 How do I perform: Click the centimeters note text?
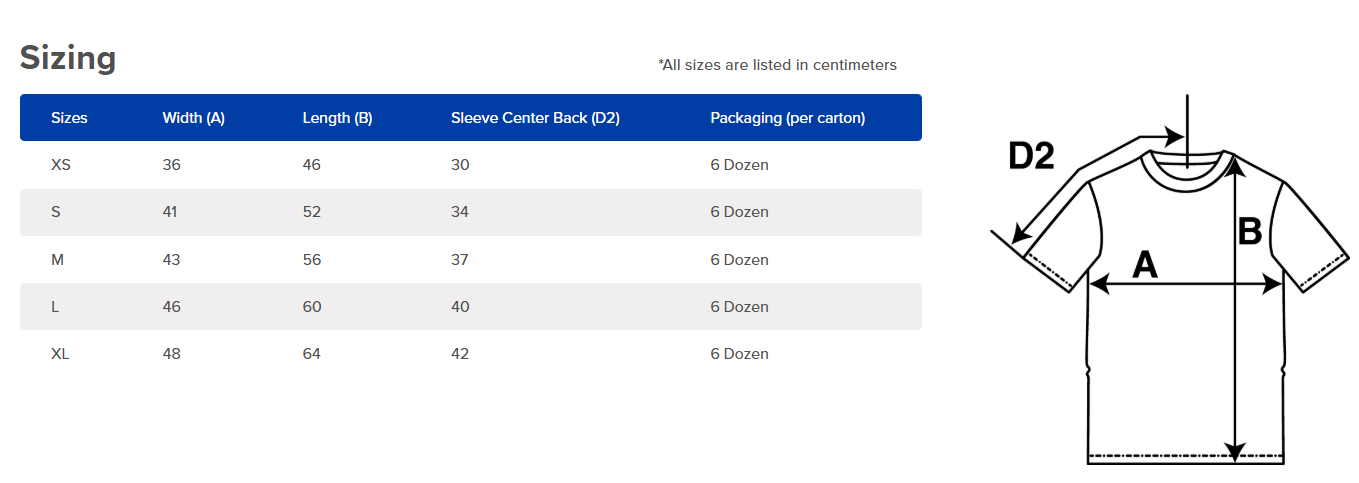[x=777, y=65]
